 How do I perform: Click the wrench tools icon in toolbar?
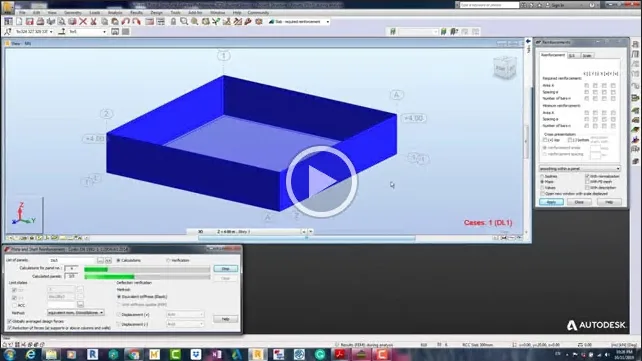click(x=248, y=21)
